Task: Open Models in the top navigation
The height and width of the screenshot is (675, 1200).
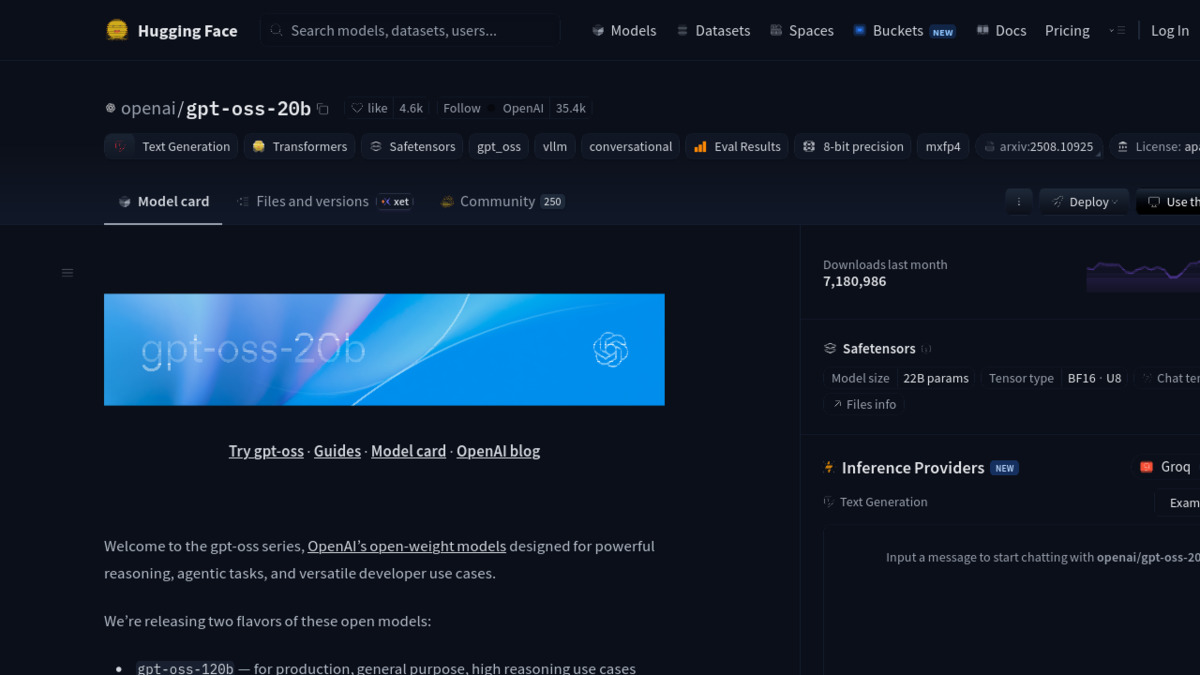Action: click(624, 31)
